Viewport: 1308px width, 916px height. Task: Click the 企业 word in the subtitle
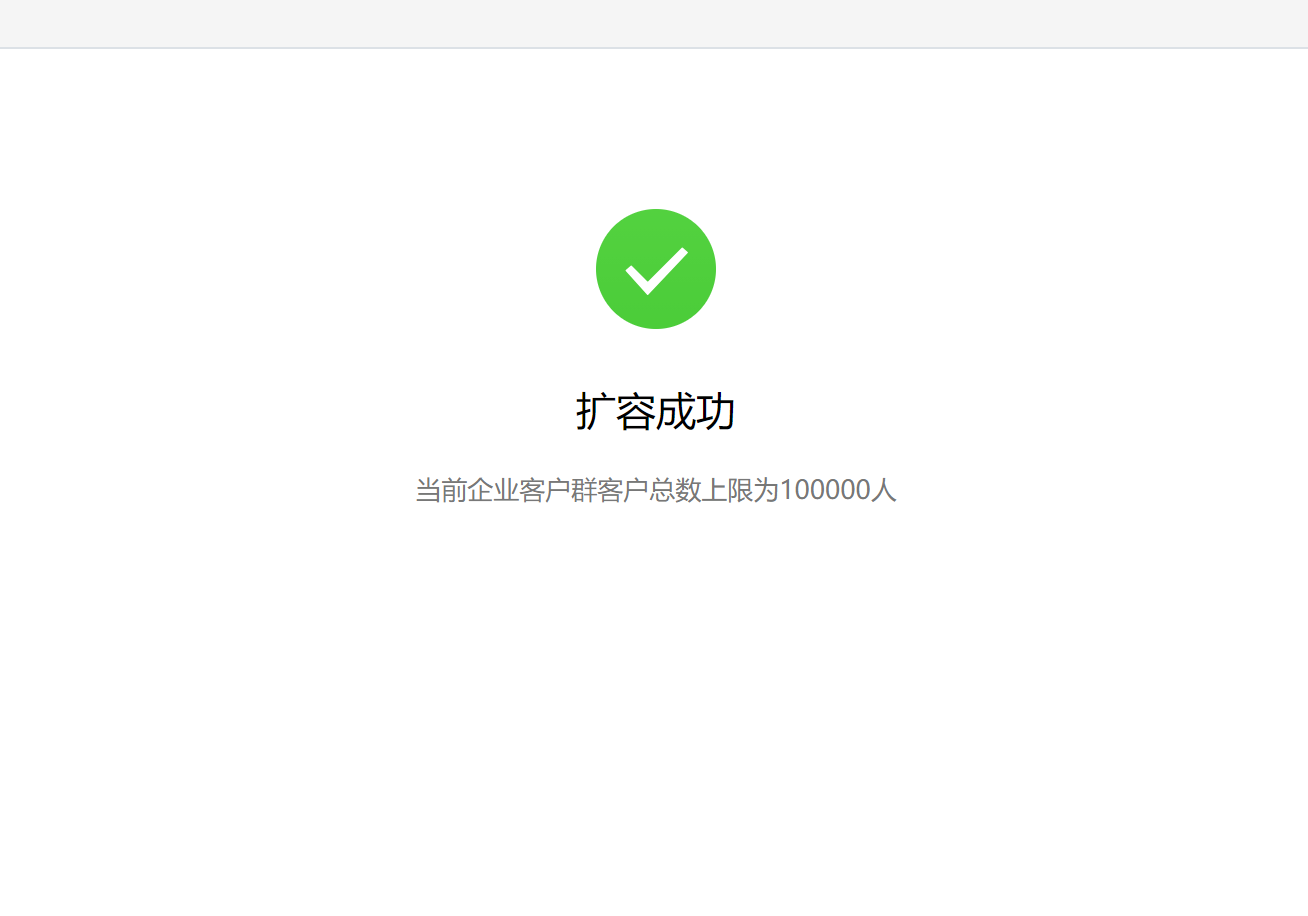493,491
